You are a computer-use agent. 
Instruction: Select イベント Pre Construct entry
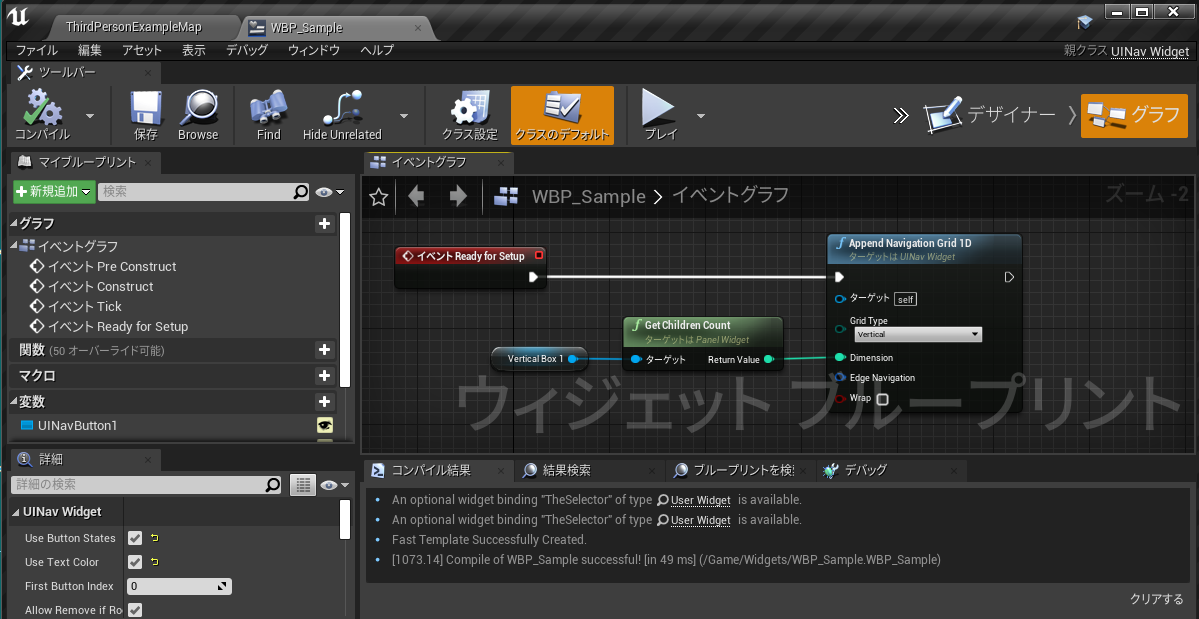tap(102, 267)
